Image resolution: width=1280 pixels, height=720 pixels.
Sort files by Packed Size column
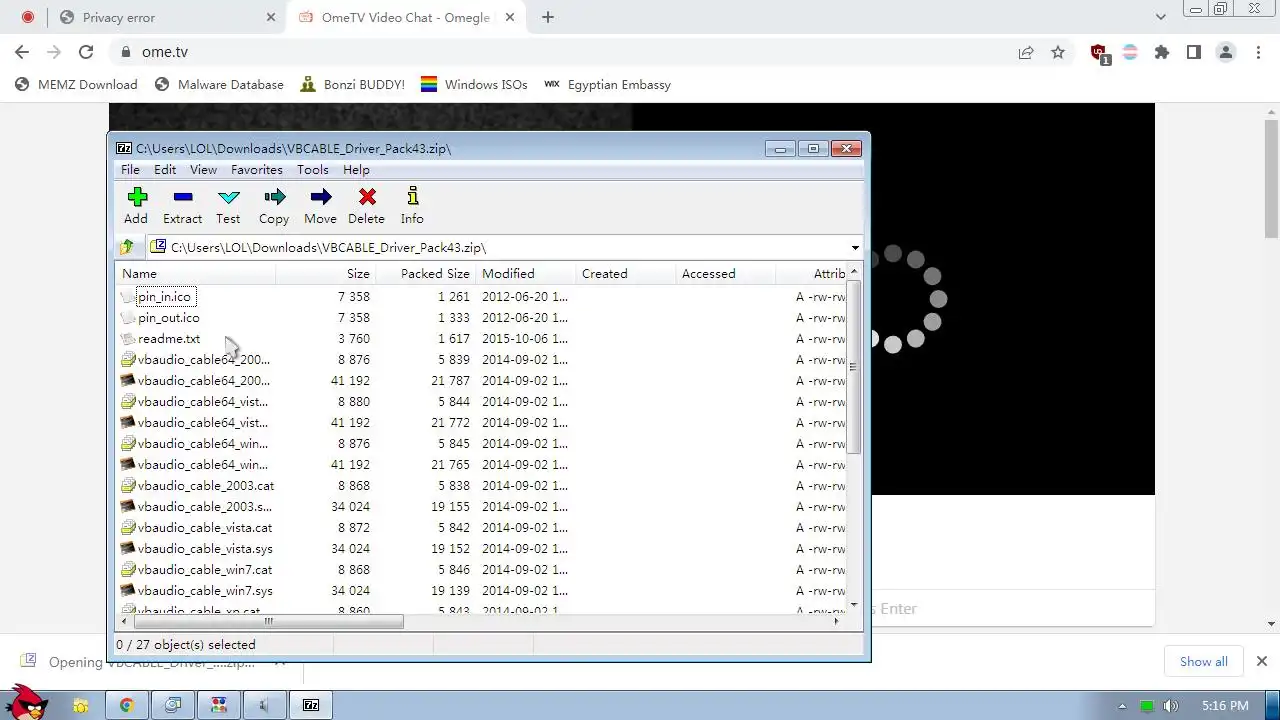[426, 273]
